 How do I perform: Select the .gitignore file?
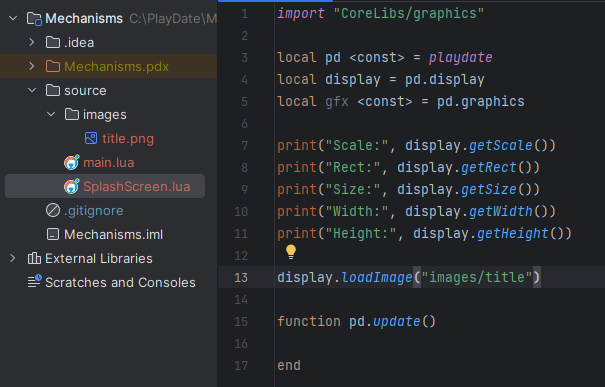click(94, 210)
